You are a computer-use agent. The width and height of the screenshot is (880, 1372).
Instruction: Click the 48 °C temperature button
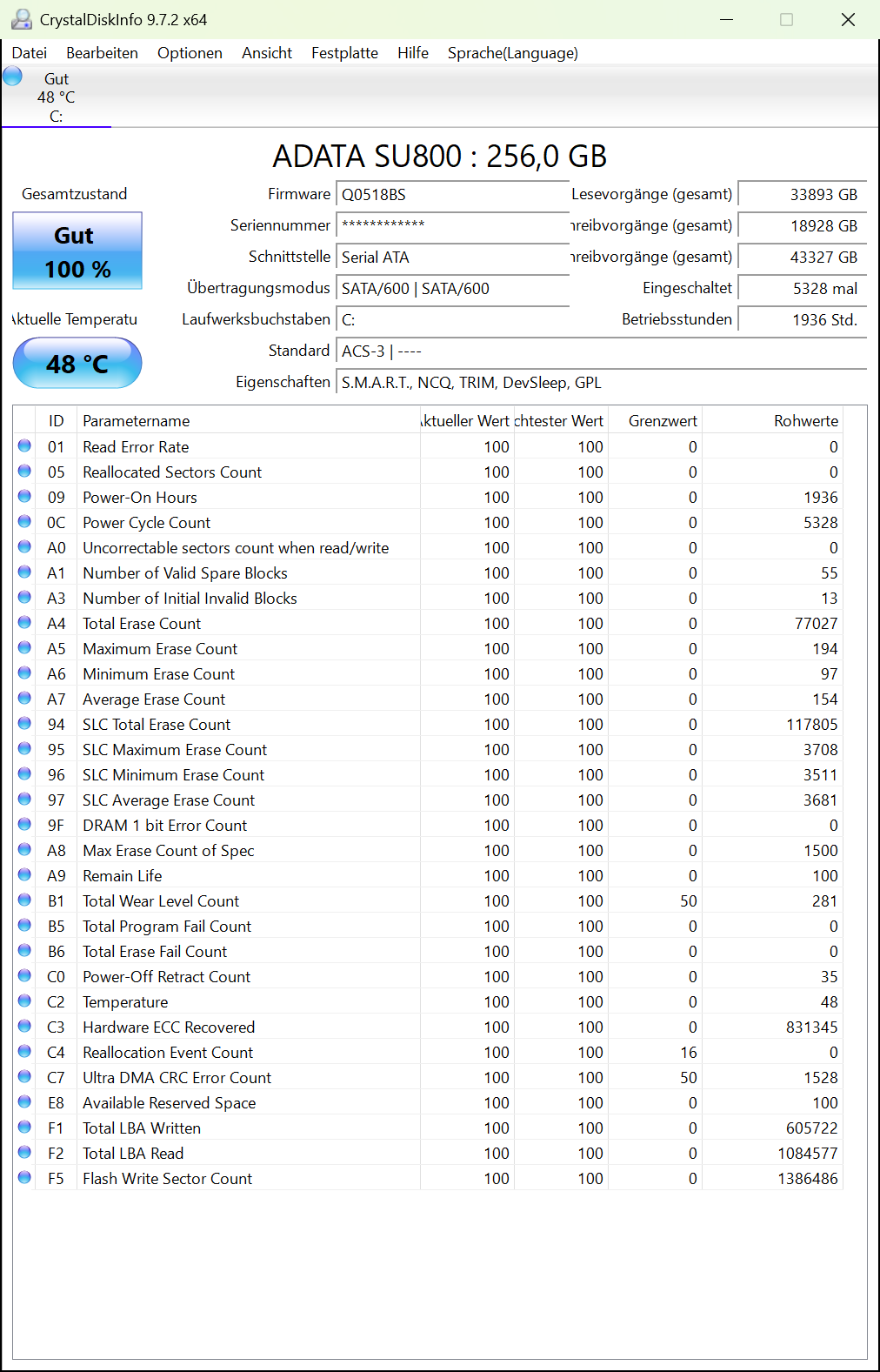(77, 363)
